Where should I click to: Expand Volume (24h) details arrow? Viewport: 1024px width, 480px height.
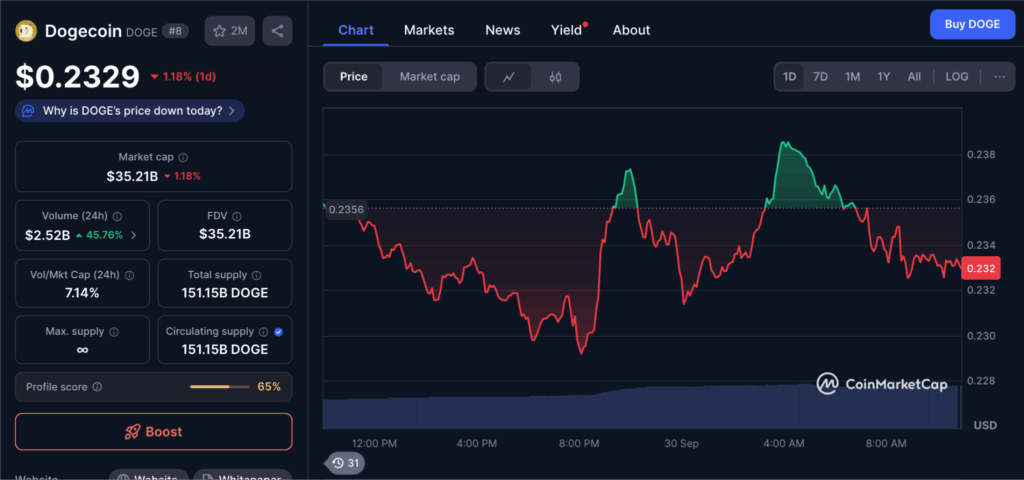click(x=134, y=236)
